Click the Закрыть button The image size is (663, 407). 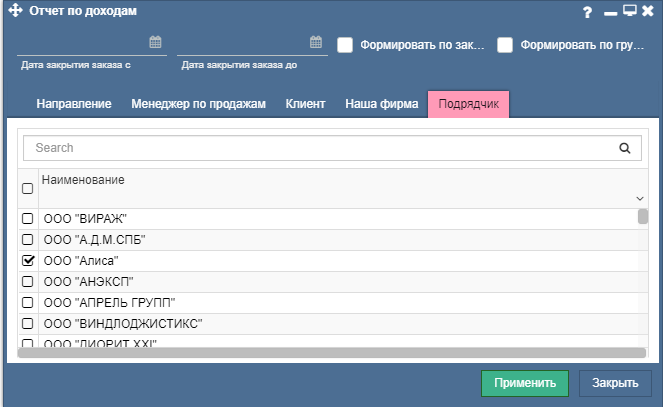(x=615, y=383)
